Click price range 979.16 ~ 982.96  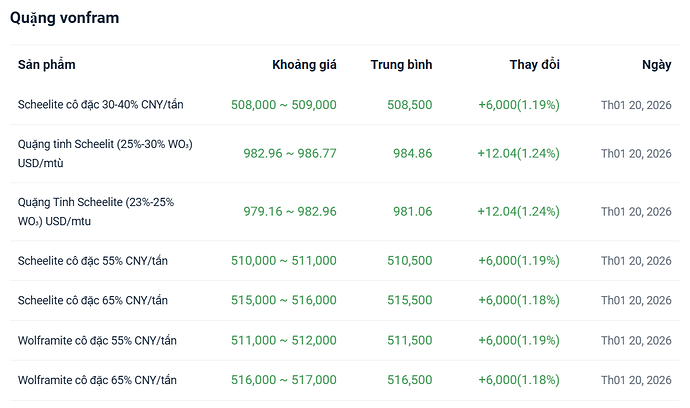[290, 211]
